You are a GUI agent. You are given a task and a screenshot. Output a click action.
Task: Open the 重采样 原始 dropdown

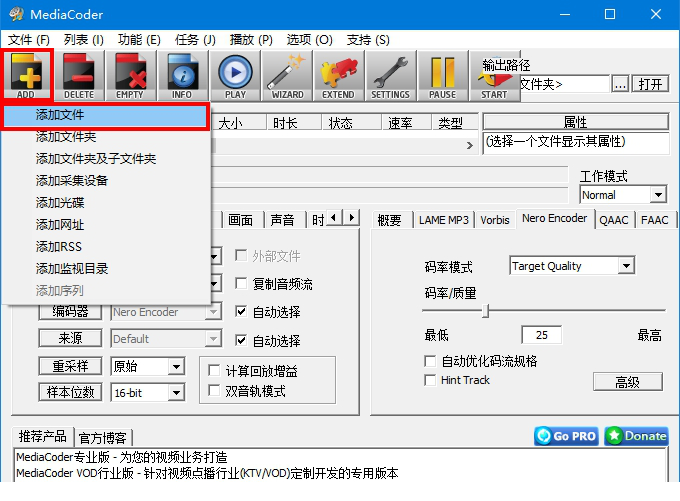[148, 367]
